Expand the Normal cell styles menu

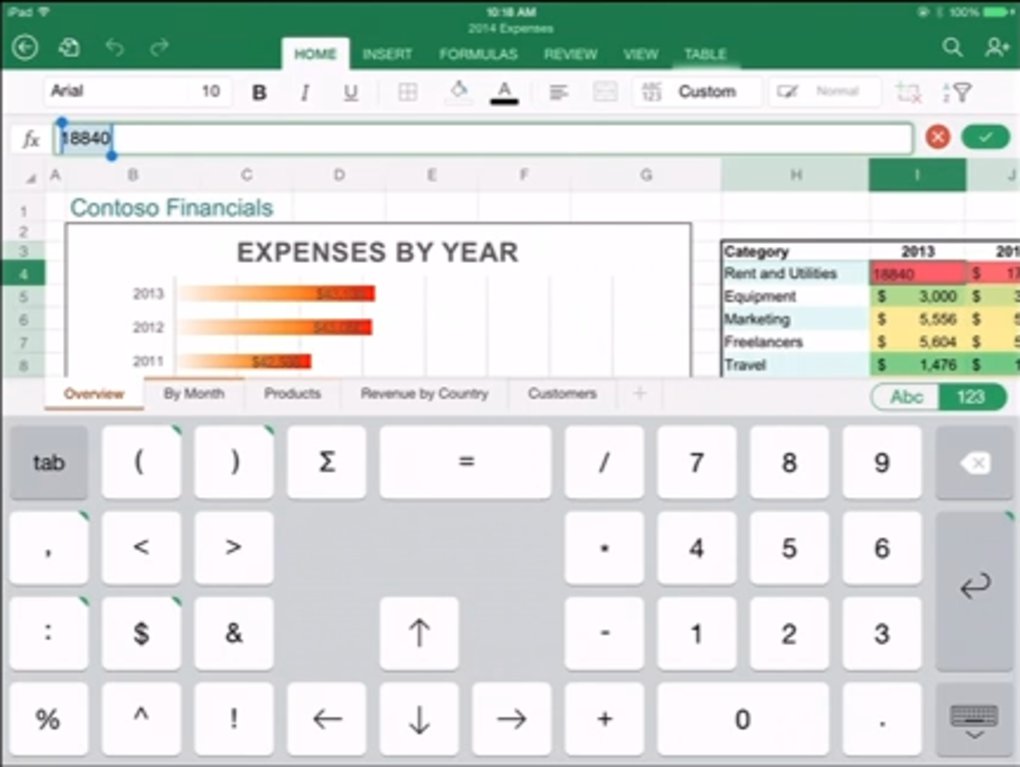point(825,92)
